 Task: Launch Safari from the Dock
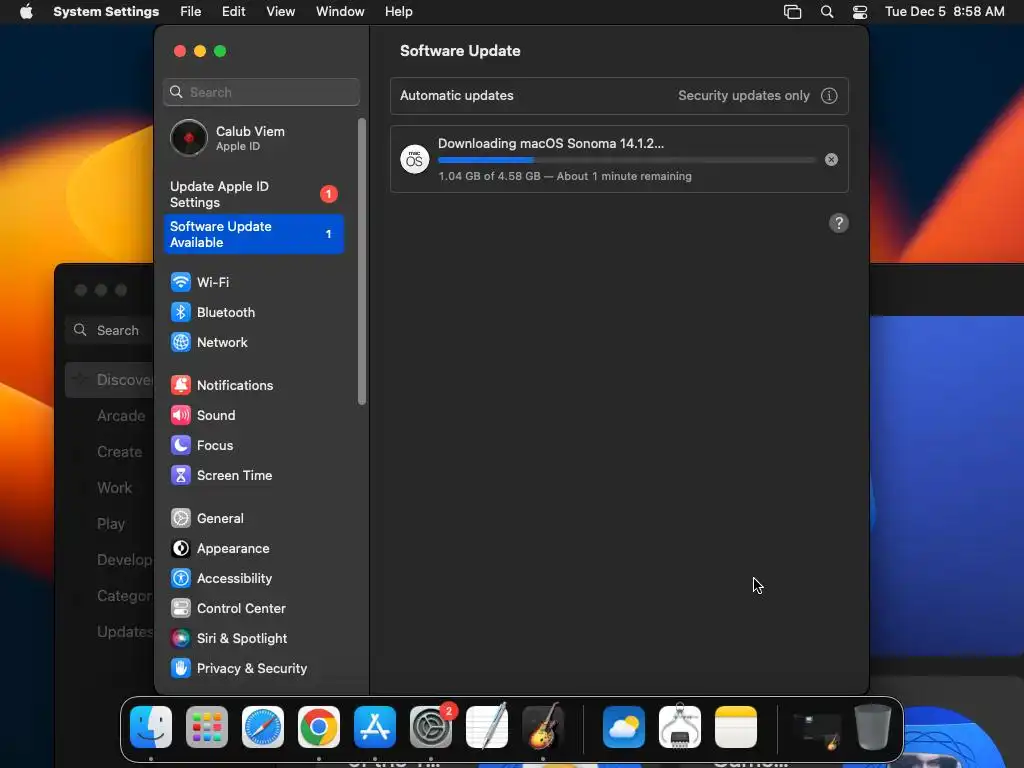[263, 727]
